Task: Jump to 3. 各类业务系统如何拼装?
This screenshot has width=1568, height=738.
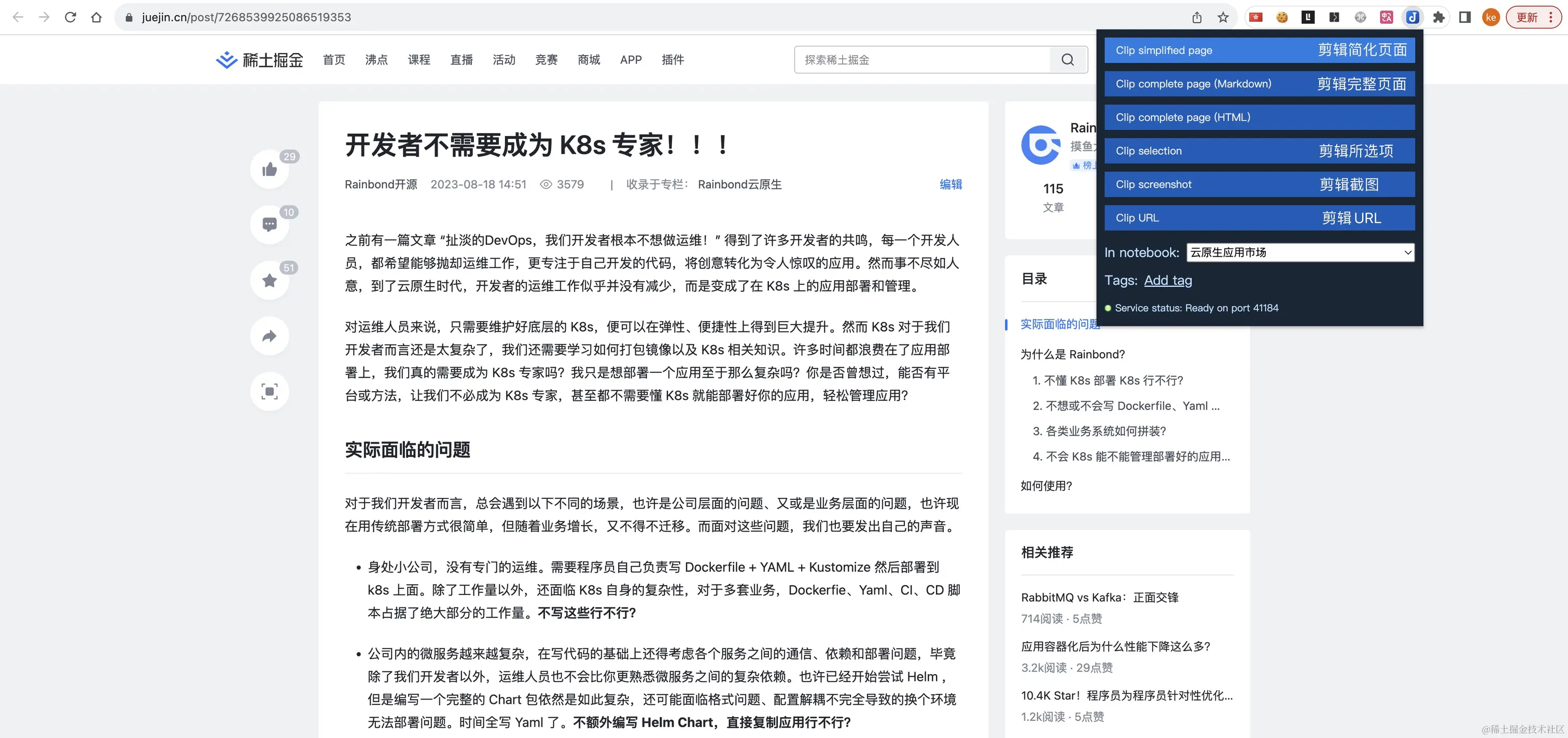Action: click(1099, 431)
